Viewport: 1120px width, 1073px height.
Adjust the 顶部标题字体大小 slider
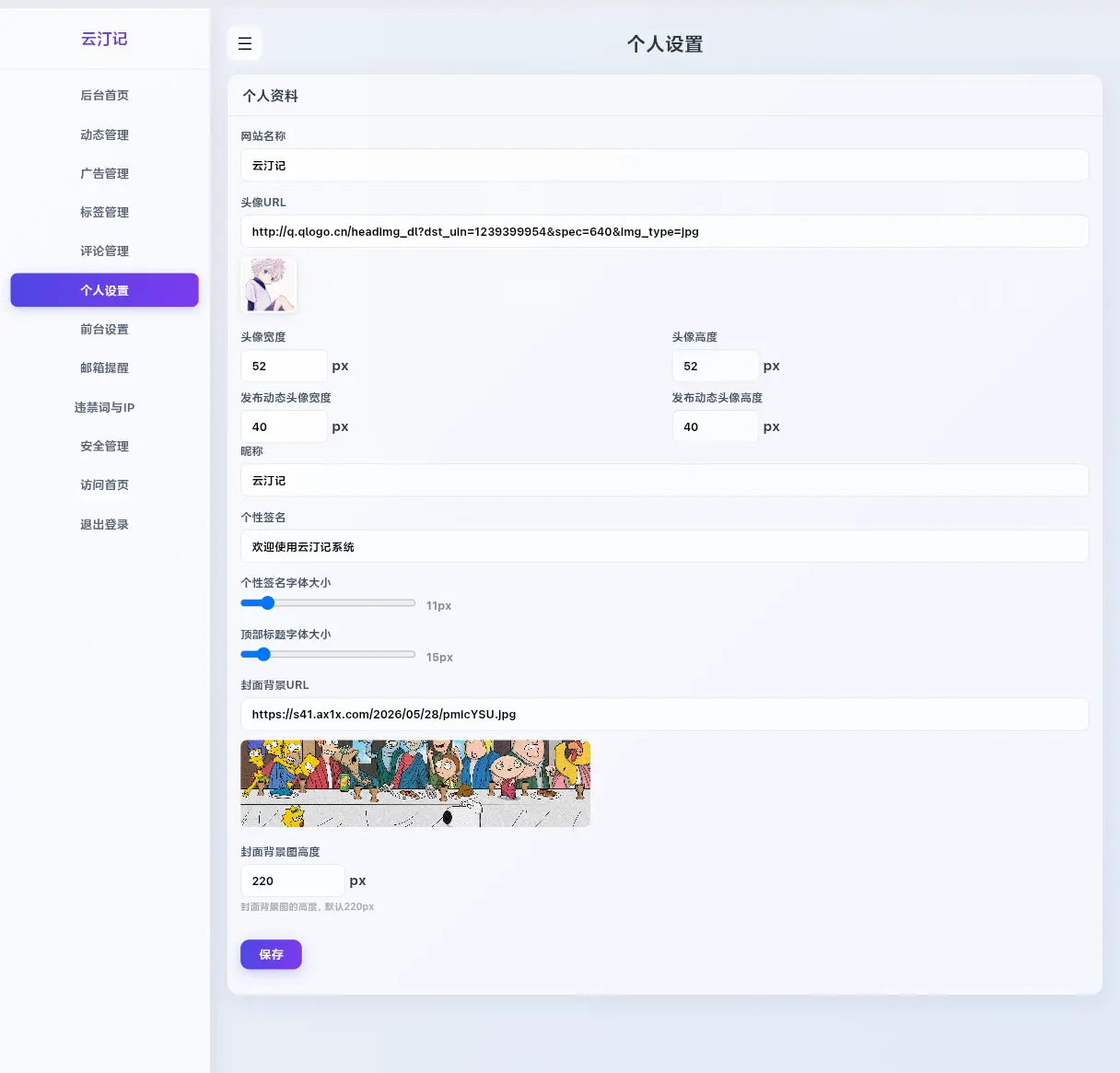click(328, 655)
